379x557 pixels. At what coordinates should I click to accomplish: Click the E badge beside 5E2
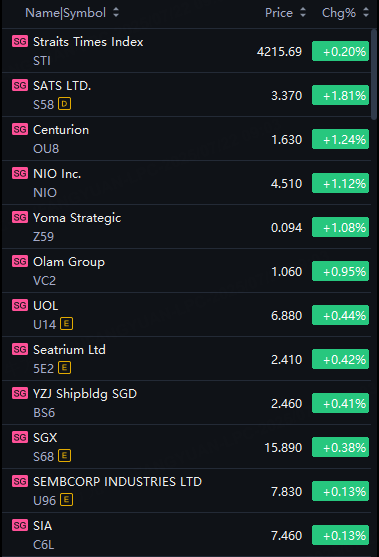point(64,368)
